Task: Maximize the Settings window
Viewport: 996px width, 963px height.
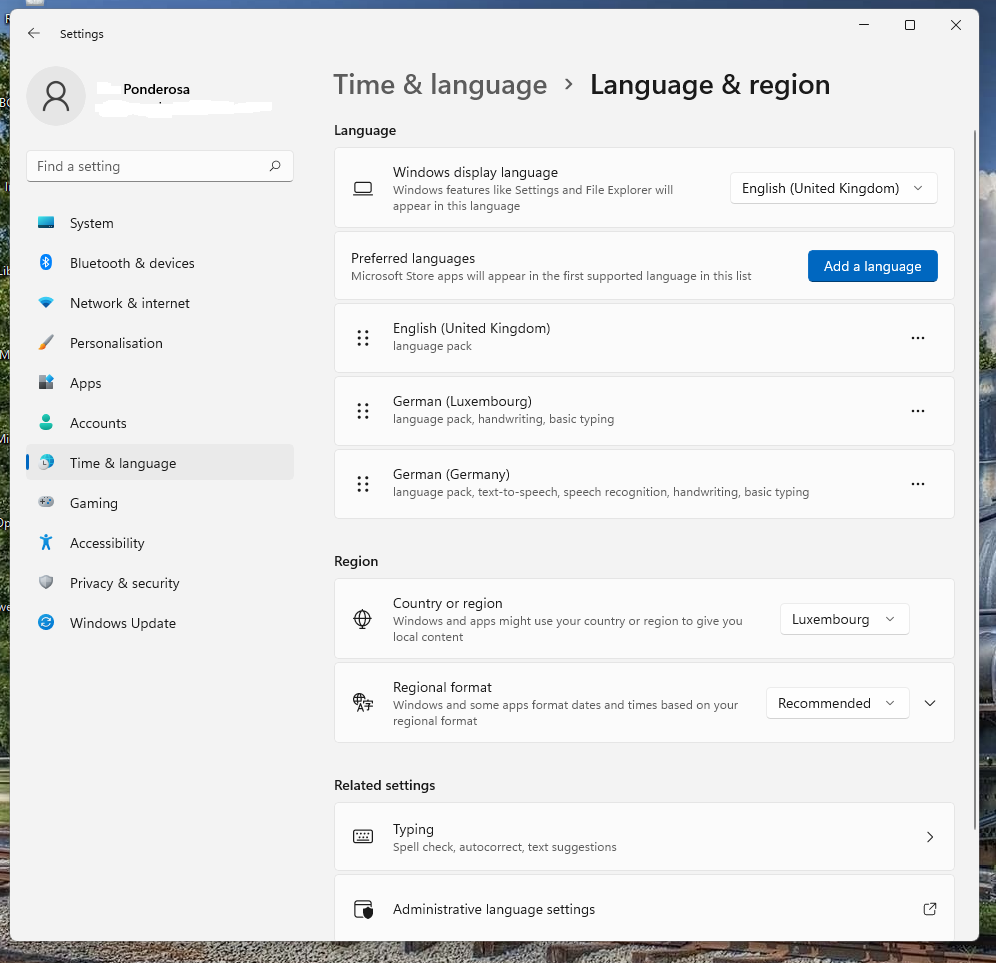Action: click(x=910, y=25)
